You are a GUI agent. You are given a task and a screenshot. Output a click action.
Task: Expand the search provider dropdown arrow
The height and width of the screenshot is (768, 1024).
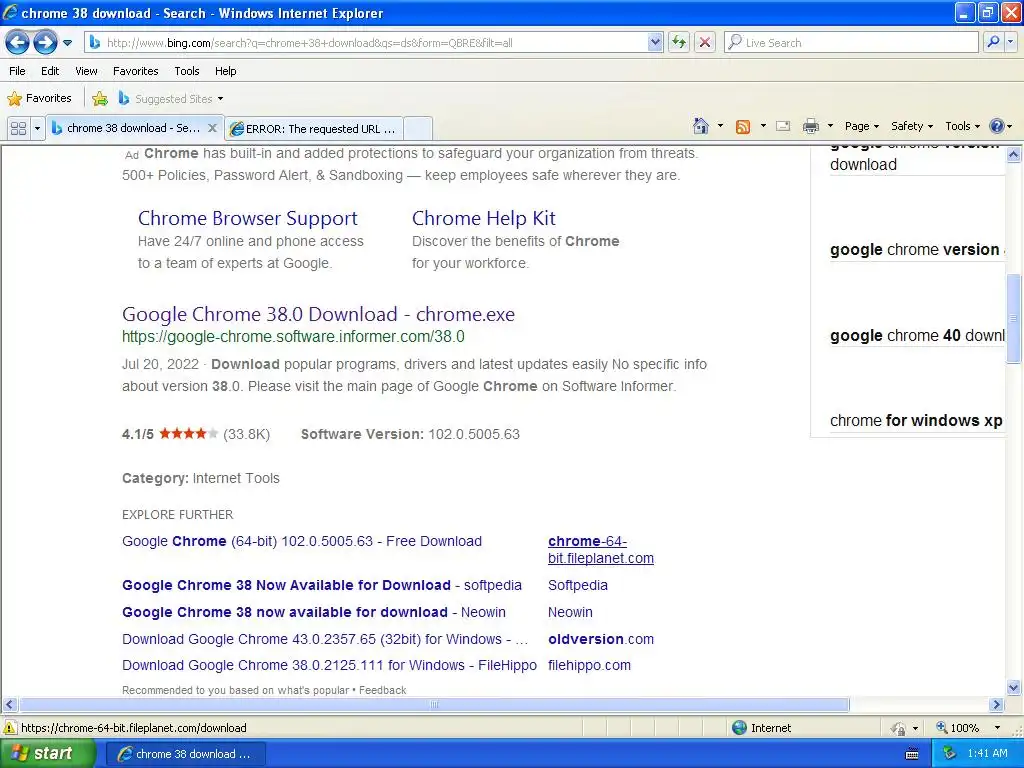1011,42
